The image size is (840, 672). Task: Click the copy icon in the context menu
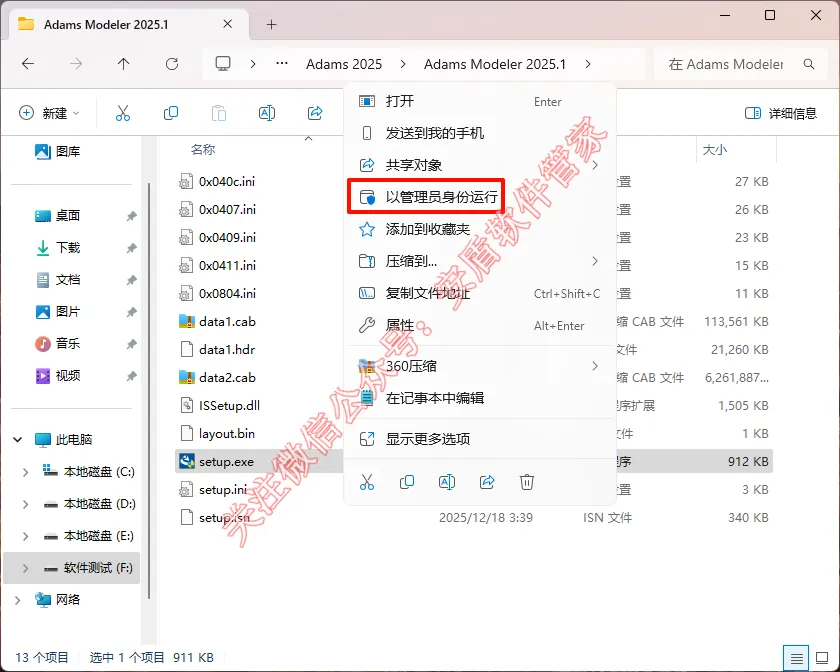coord(407,482)
